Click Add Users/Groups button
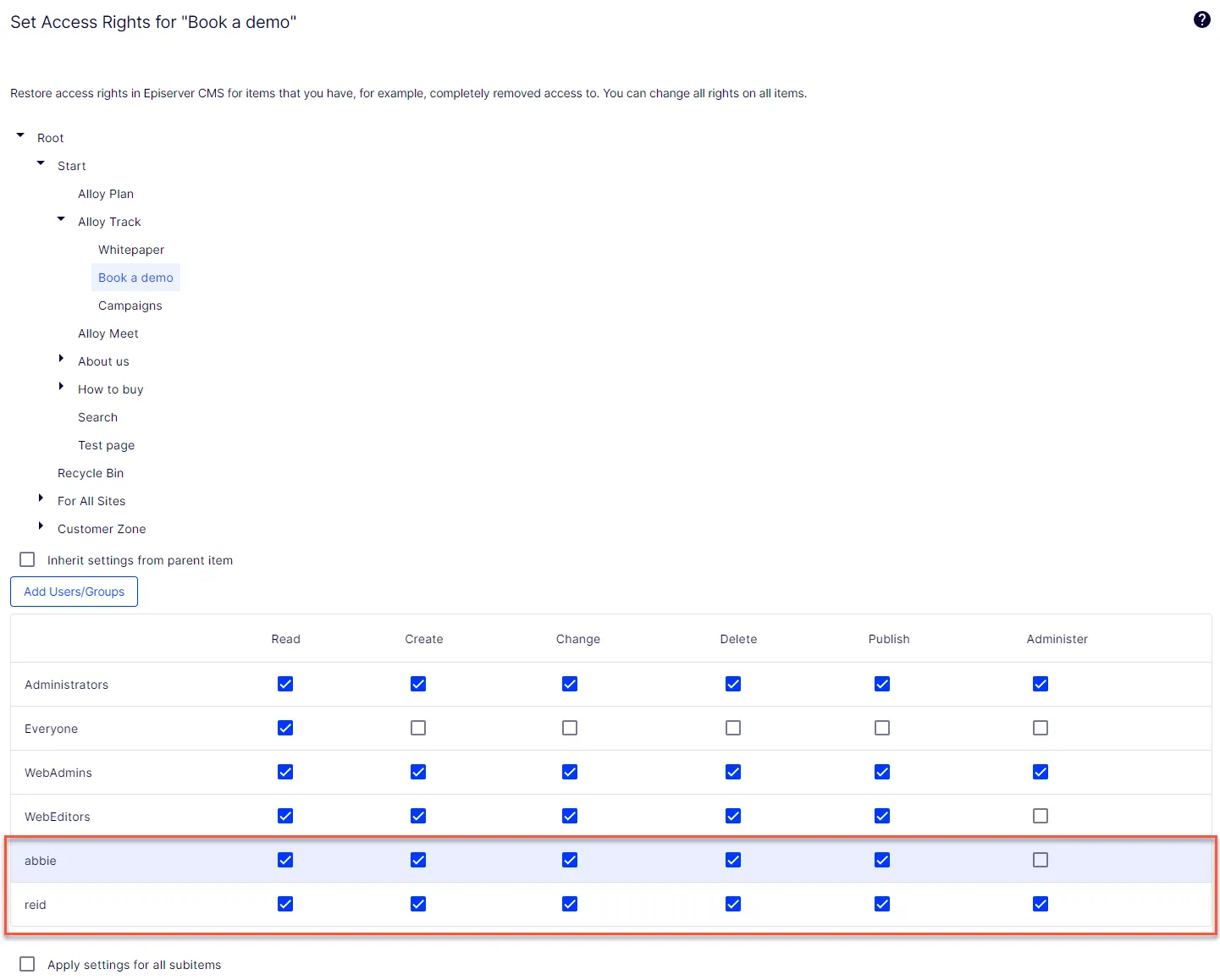The image size is (1220, 980). (74, 592)
